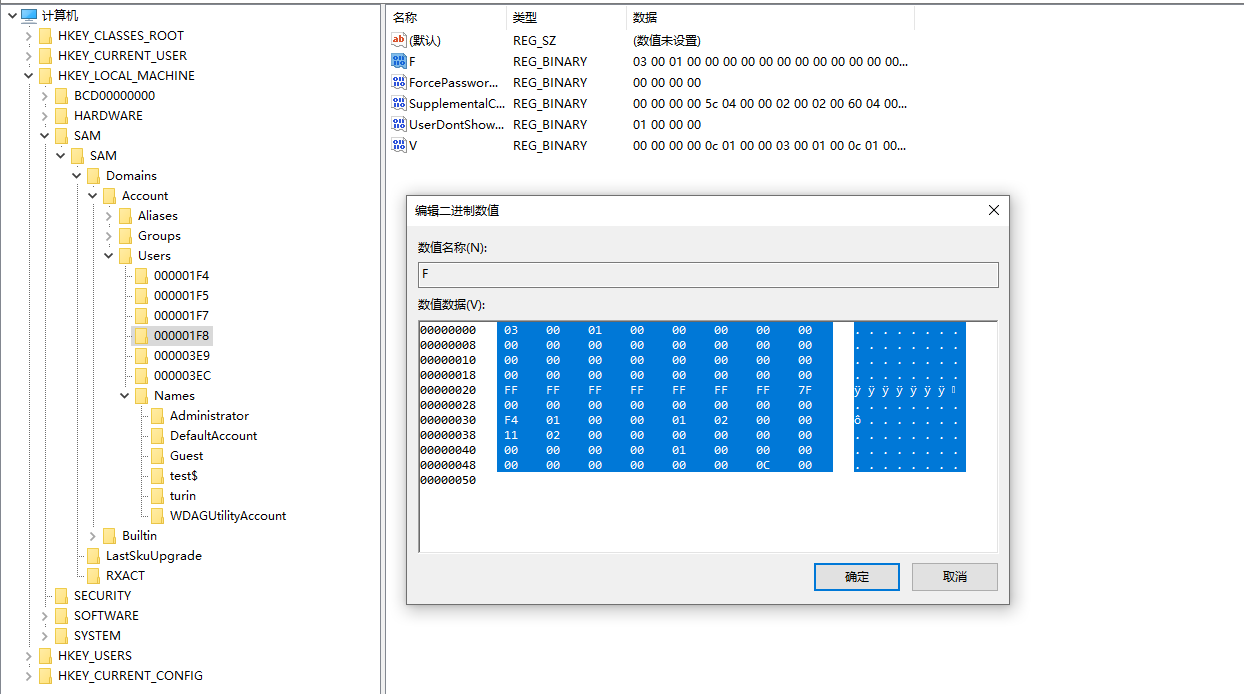Select the Account key
Image resolution: width=1244 pixels, height=694 pixels.
[145, 195]
